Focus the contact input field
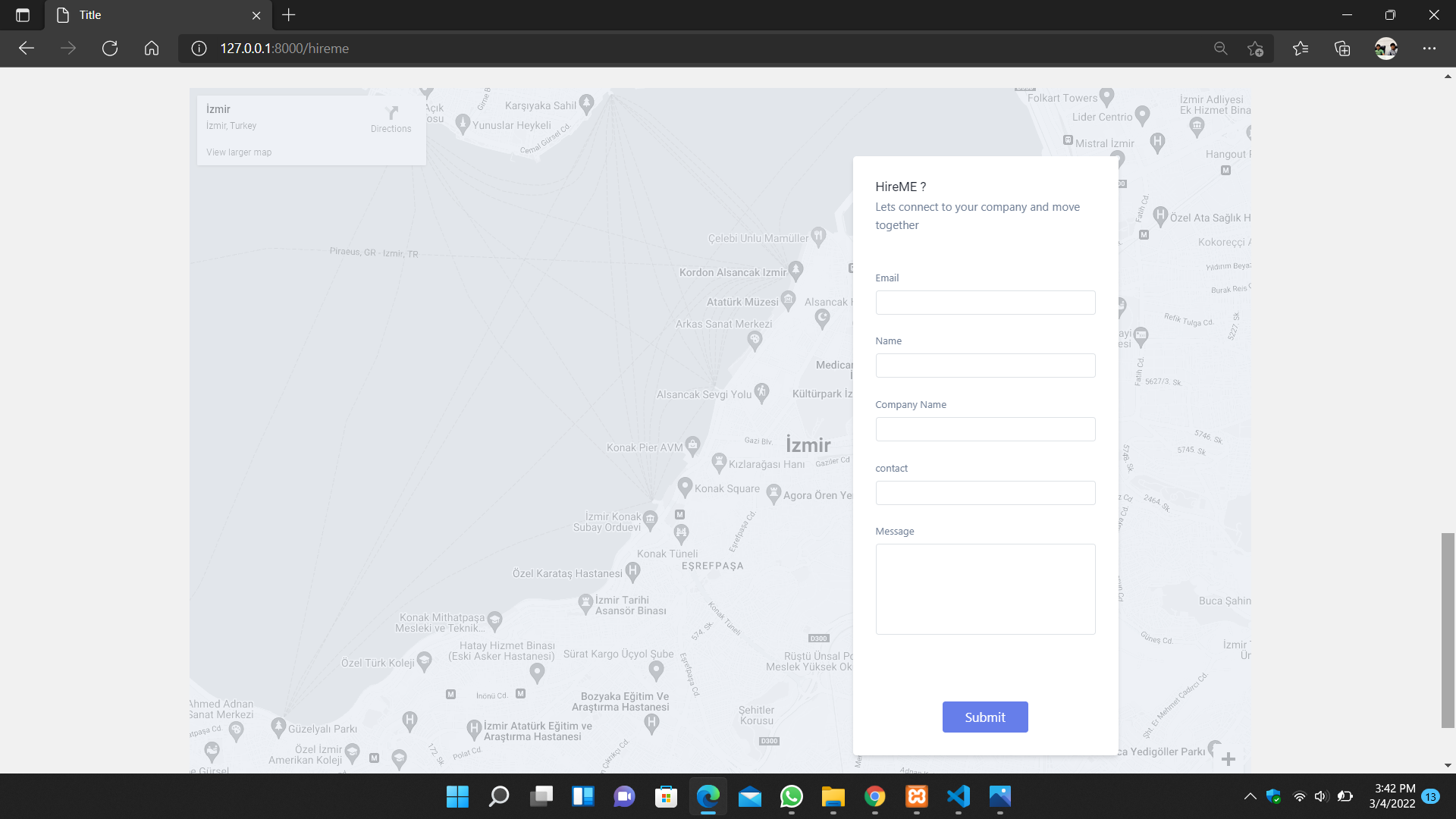The height and width of the screenshot is (819, 1456). (x=985, y=493)
